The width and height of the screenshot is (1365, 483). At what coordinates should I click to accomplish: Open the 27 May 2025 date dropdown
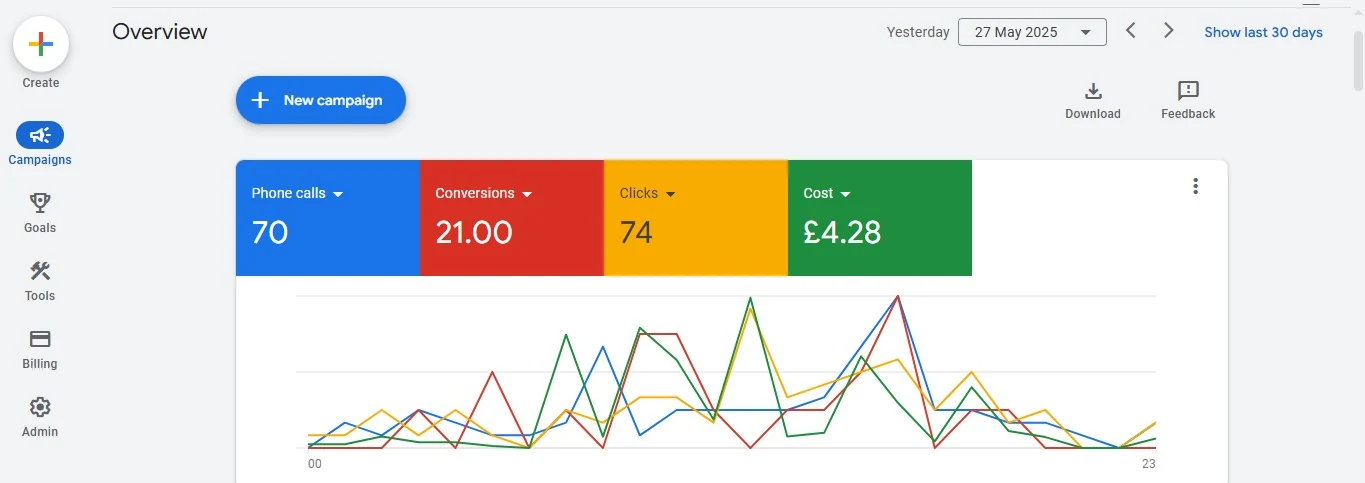(1032, 32)
